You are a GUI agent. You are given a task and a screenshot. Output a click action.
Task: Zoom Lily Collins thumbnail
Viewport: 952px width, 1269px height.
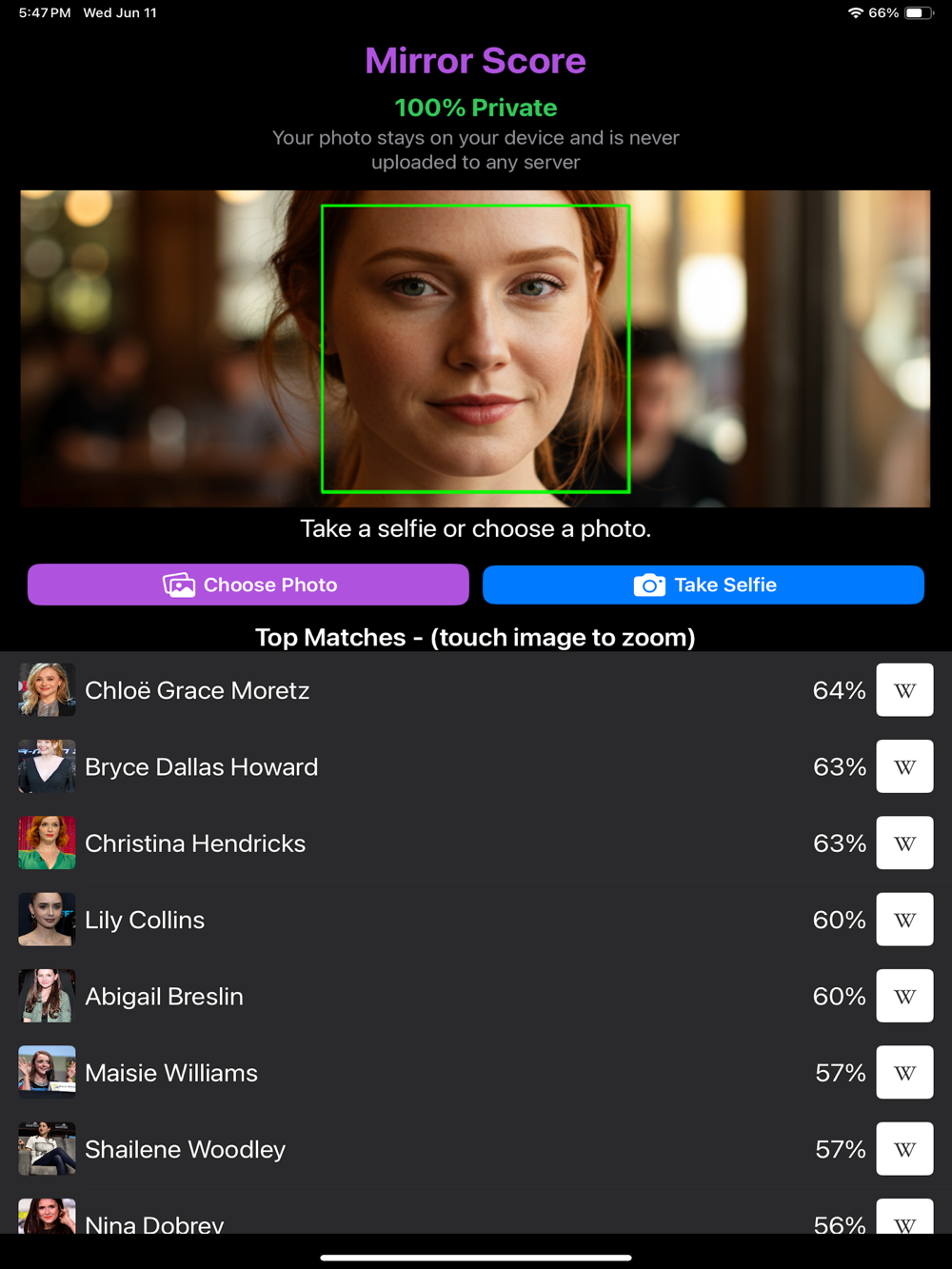pos(47,920)
